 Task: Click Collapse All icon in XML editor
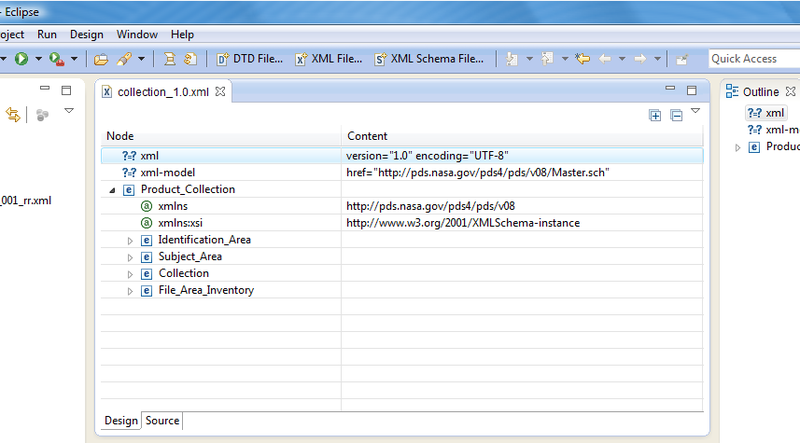tap(676, 116)
